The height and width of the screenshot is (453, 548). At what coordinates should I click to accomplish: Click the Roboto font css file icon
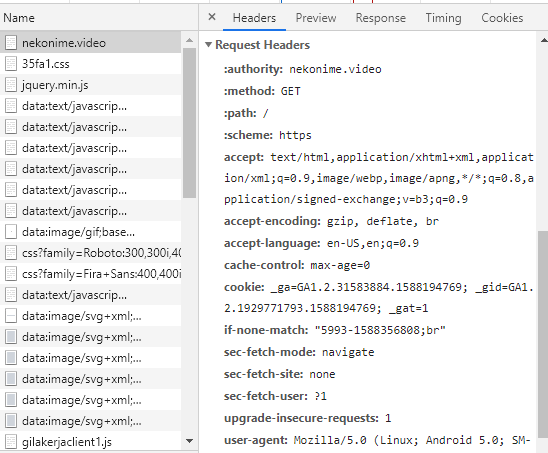(x=11, y=253)
